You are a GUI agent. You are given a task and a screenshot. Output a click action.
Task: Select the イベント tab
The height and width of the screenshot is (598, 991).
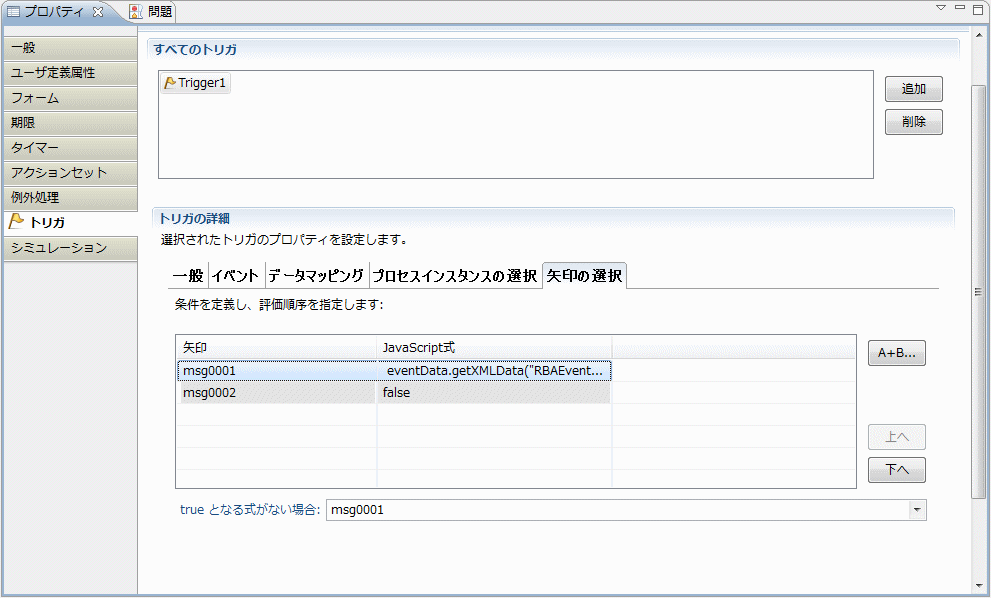click(236, 276)
